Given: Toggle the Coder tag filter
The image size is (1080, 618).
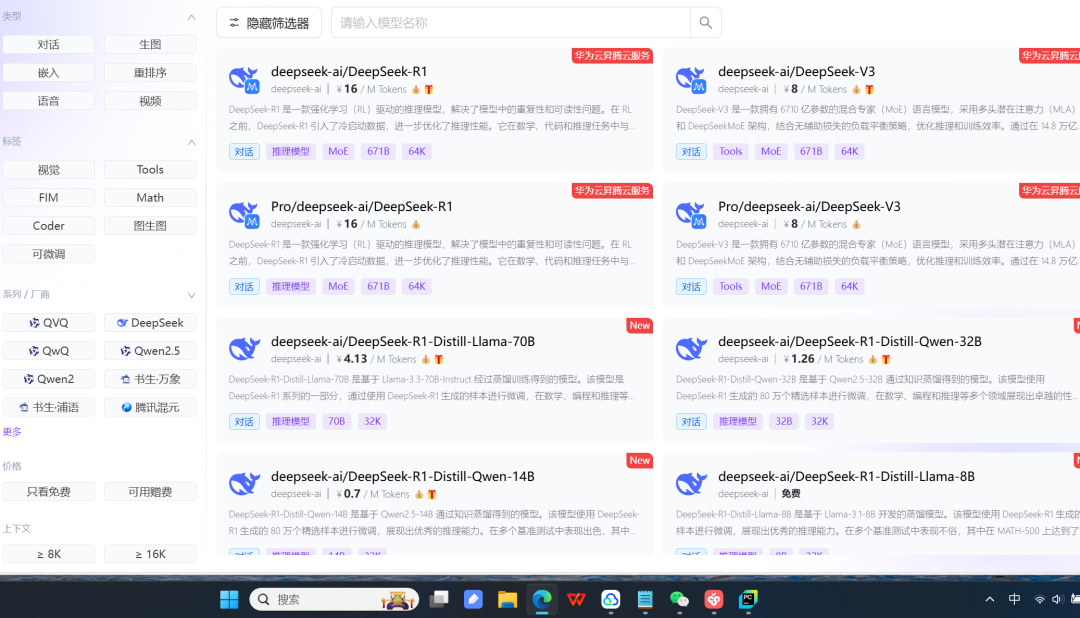Looking at the screenshot, I should pyautogui.click(x=48, y=226).
